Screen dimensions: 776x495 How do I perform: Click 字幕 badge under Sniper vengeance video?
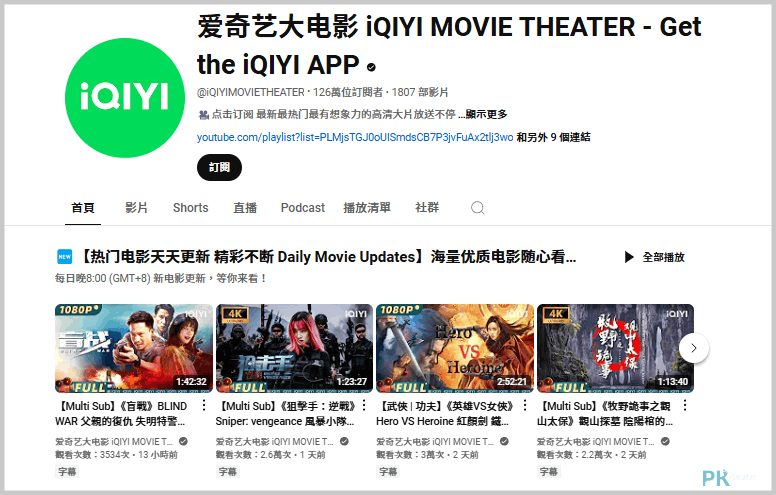point(228,471)
